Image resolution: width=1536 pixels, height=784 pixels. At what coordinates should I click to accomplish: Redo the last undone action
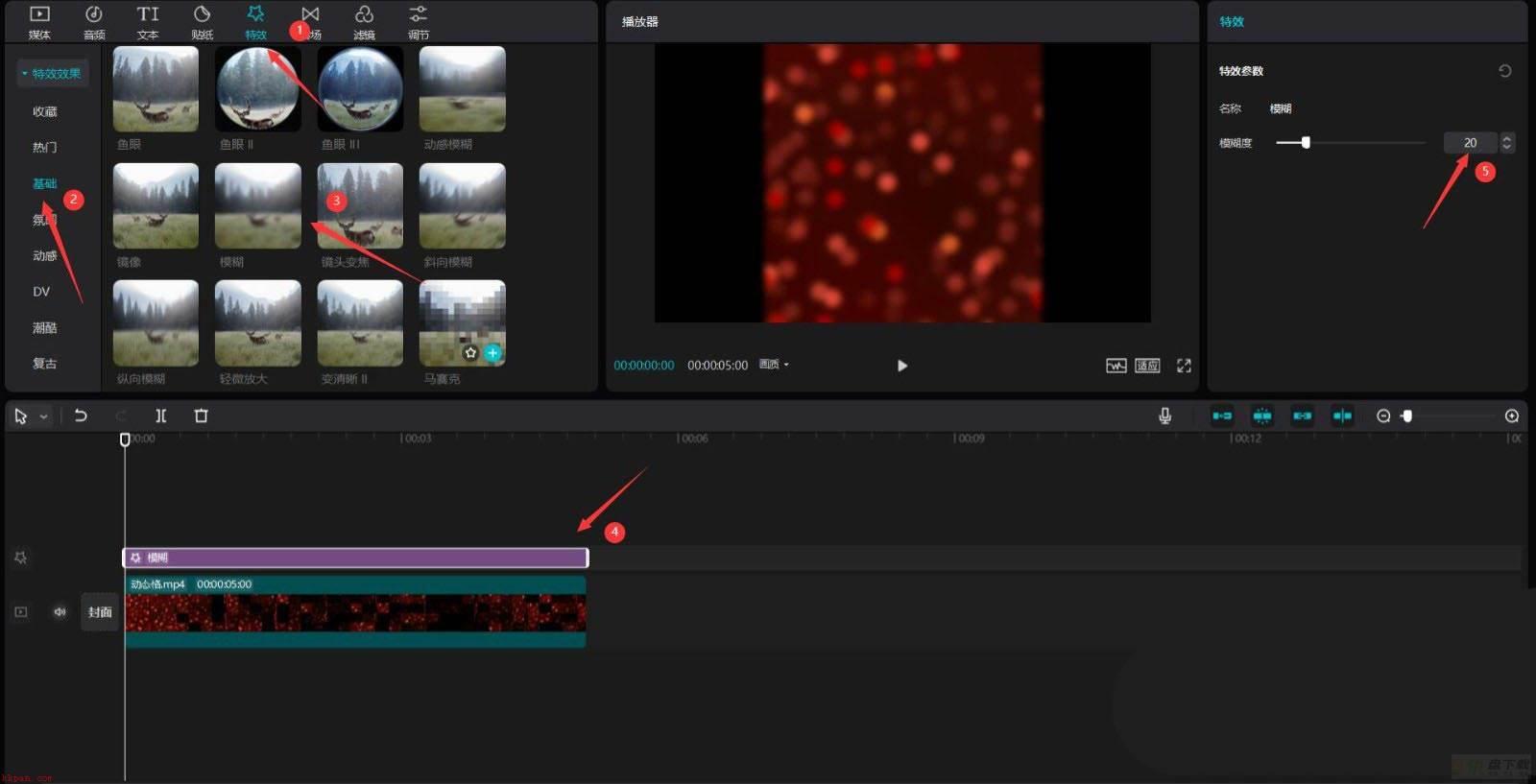point(121,416)
